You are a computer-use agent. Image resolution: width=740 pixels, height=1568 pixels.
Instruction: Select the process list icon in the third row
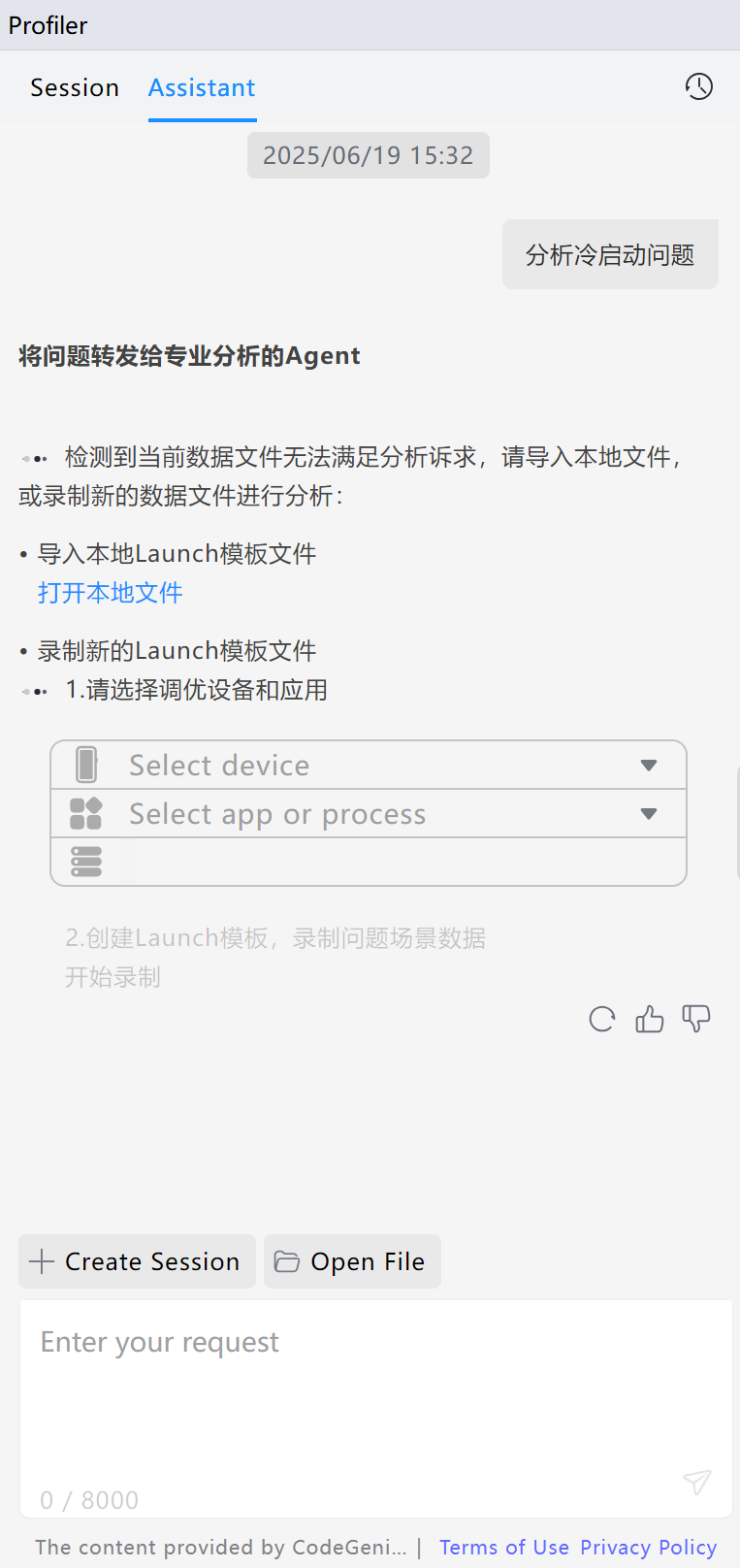(86, 862)
